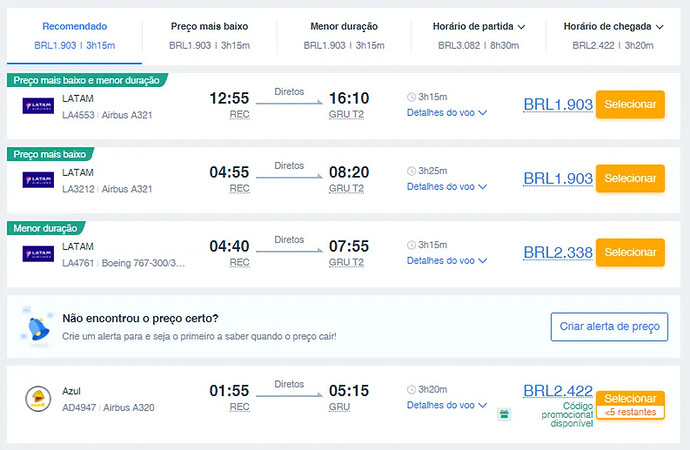Switch to the Menor duração tab
690x450 pixels.
[343, 27]
